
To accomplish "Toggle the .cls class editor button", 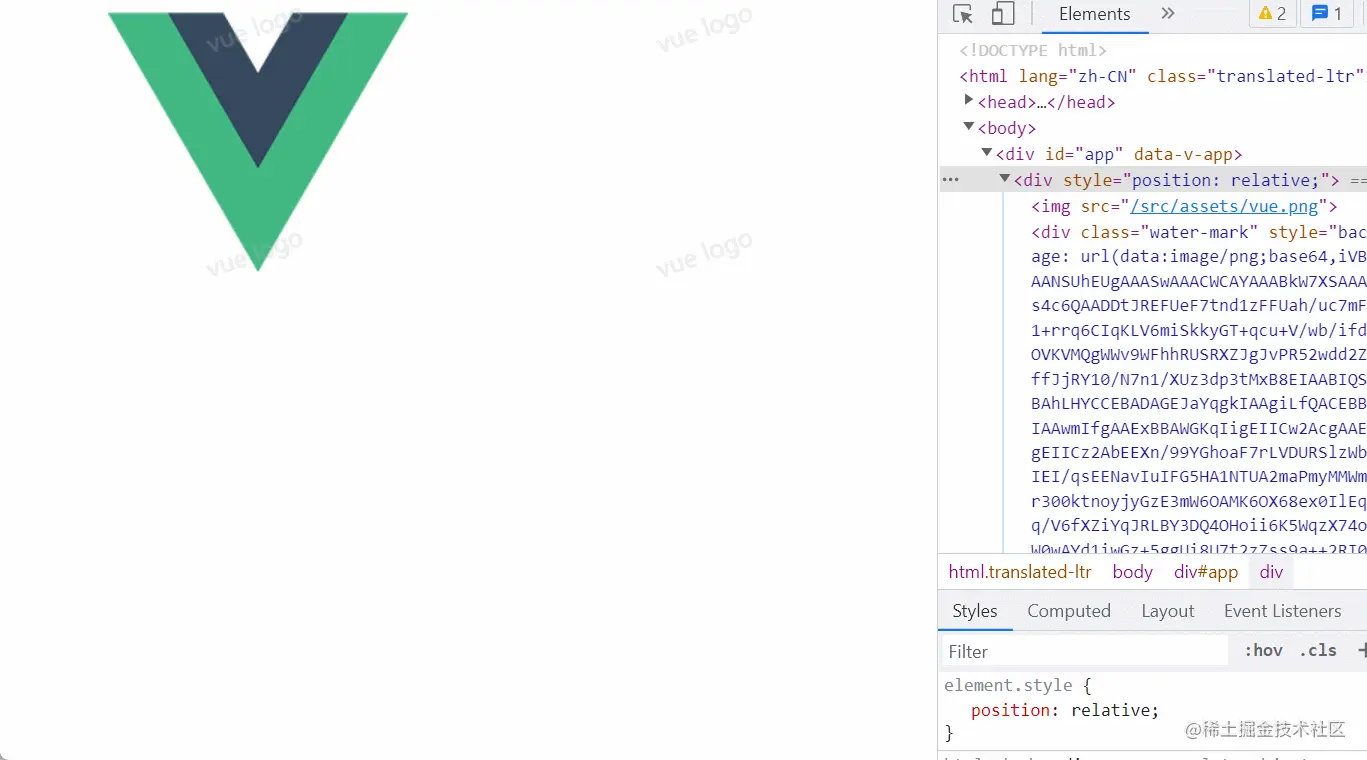I will click(1318, 650).
